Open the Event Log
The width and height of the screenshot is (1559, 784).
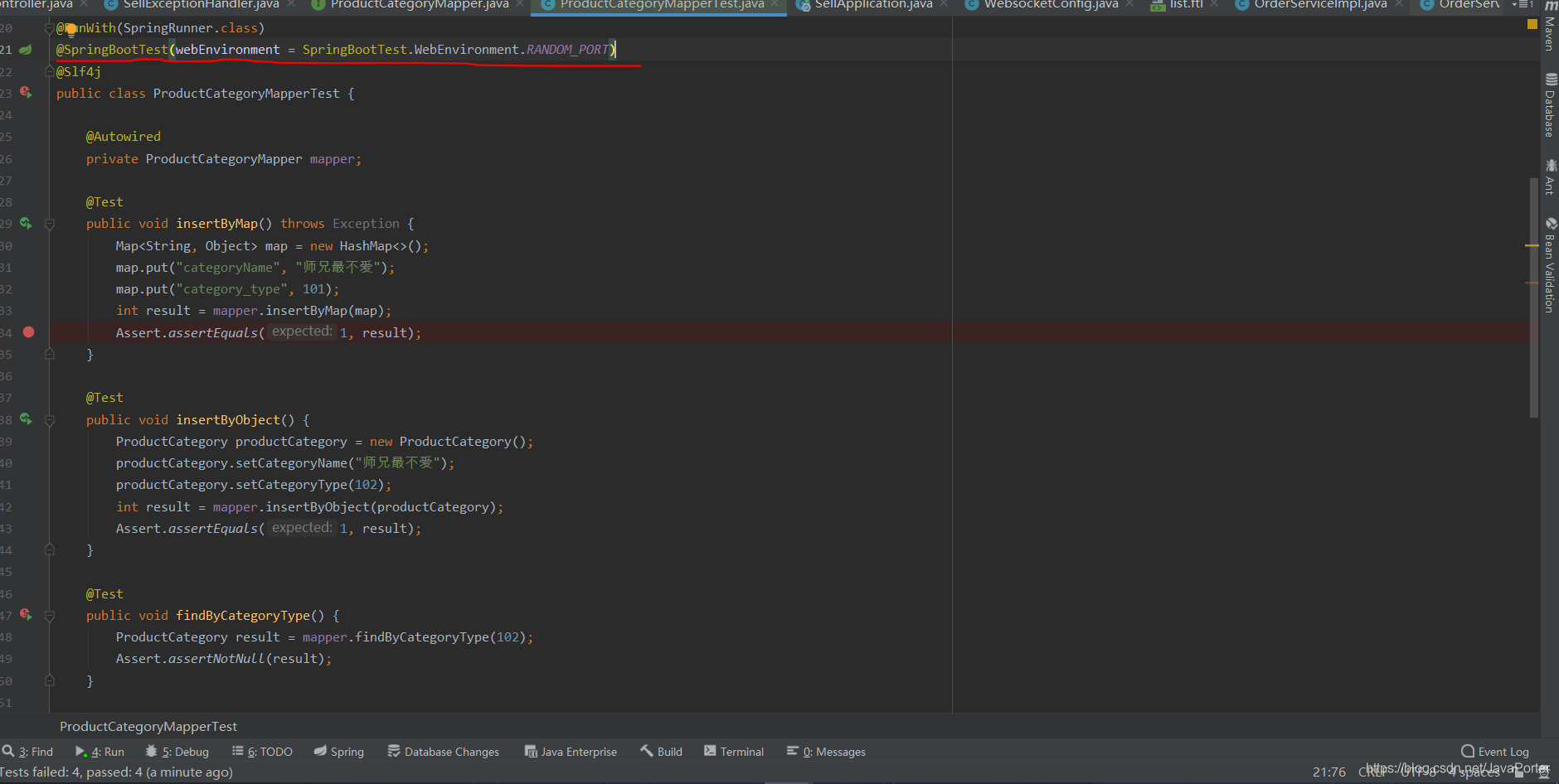point(1495,752)
